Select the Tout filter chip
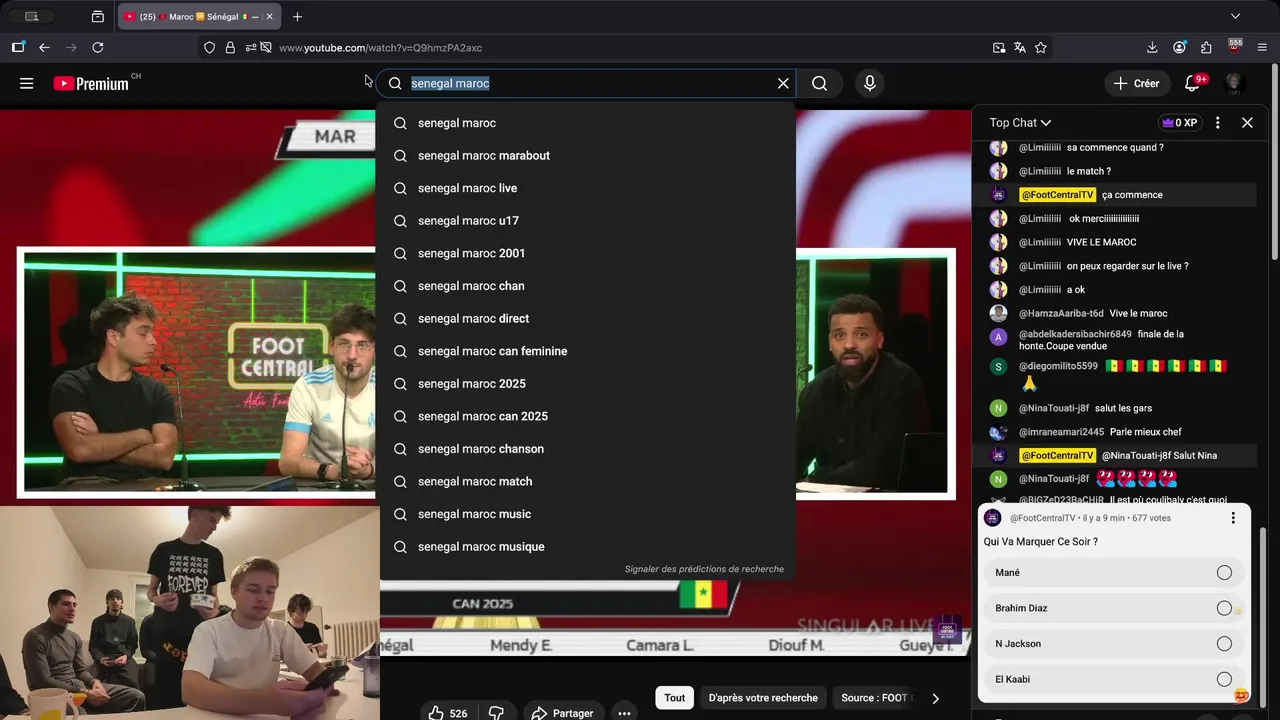1280x720 pixels. pos(675,698)
